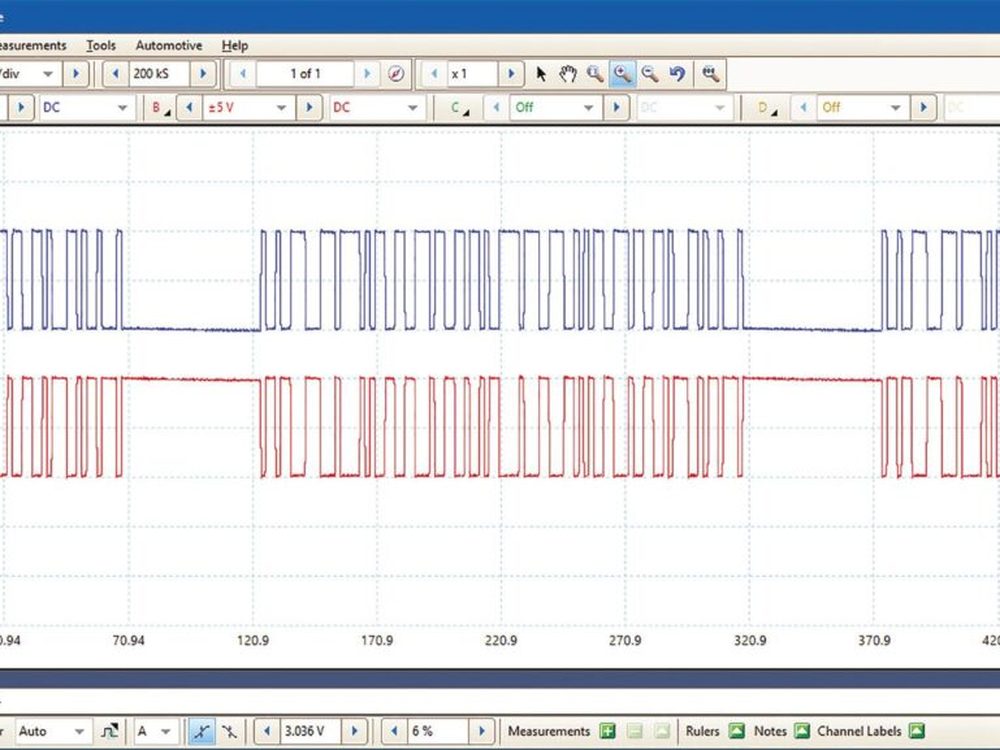Open the zoom overview tool

tap(710, 74)
